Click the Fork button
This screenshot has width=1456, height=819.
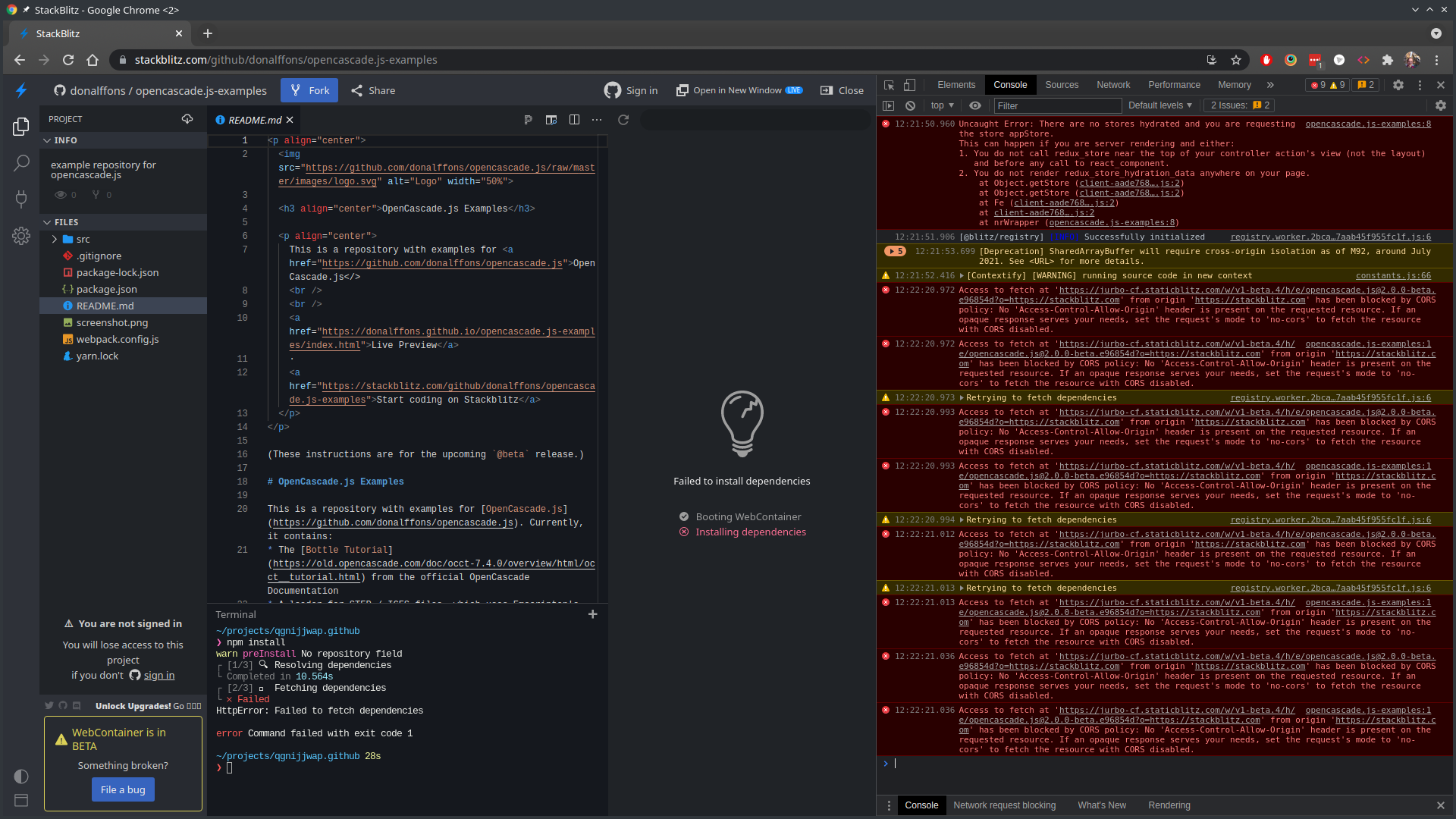click(x=309, y=89)
